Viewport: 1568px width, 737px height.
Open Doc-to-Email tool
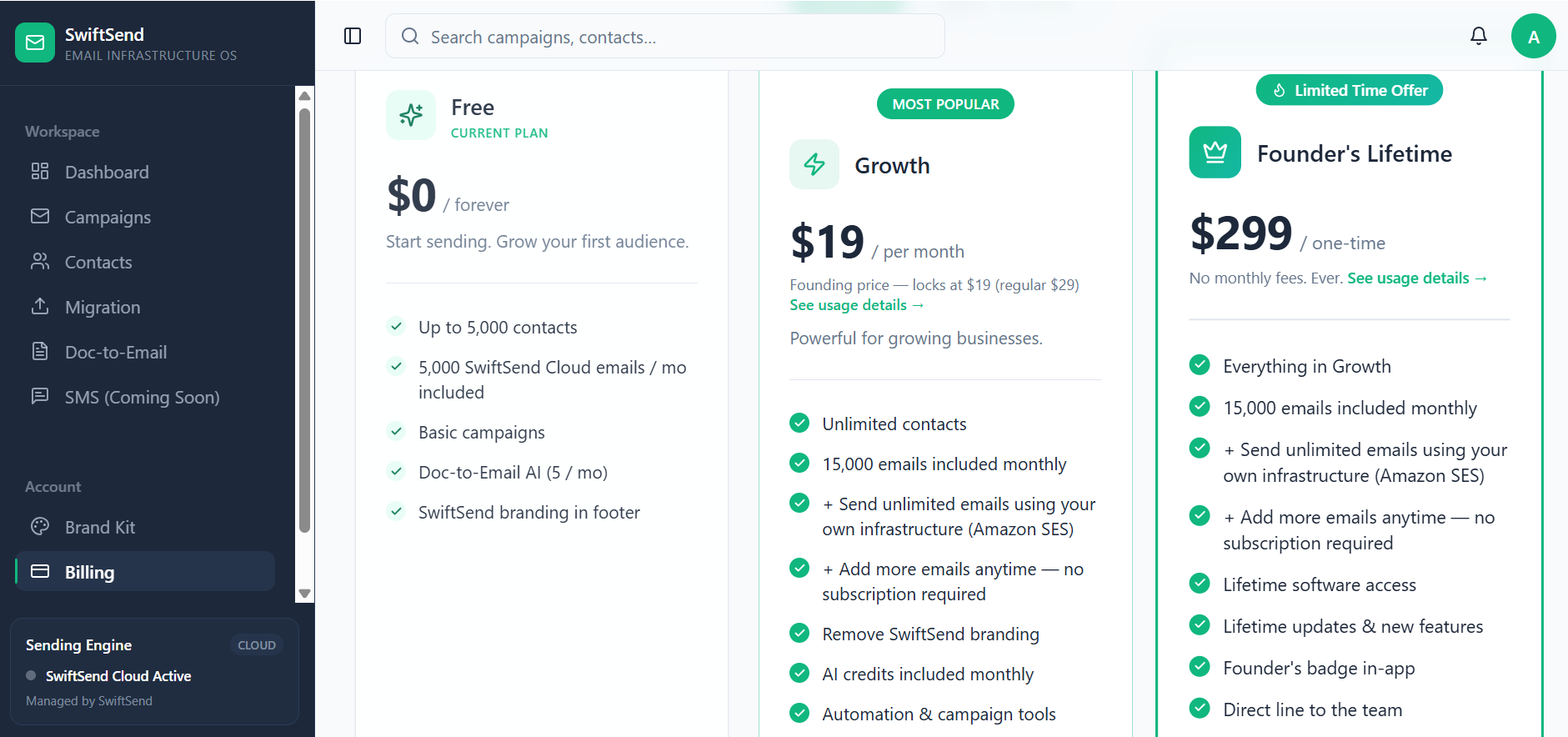(145, 352)
